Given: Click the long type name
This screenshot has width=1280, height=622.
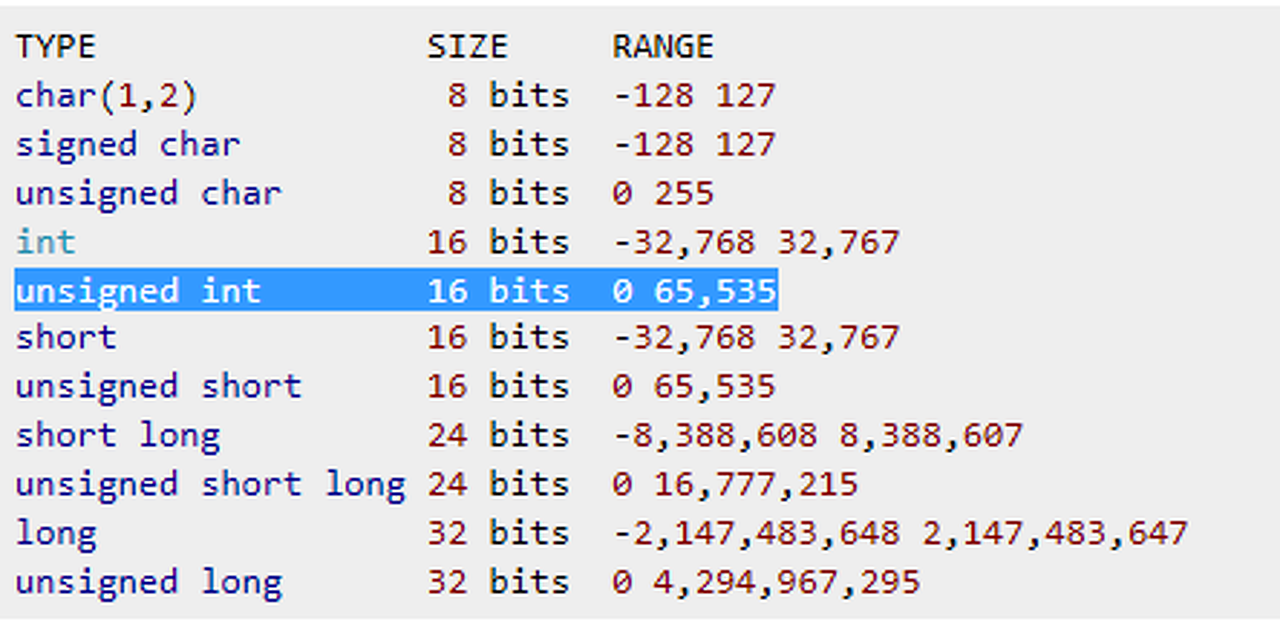Looking at the screenshot, I should click(x=56, y=533).
